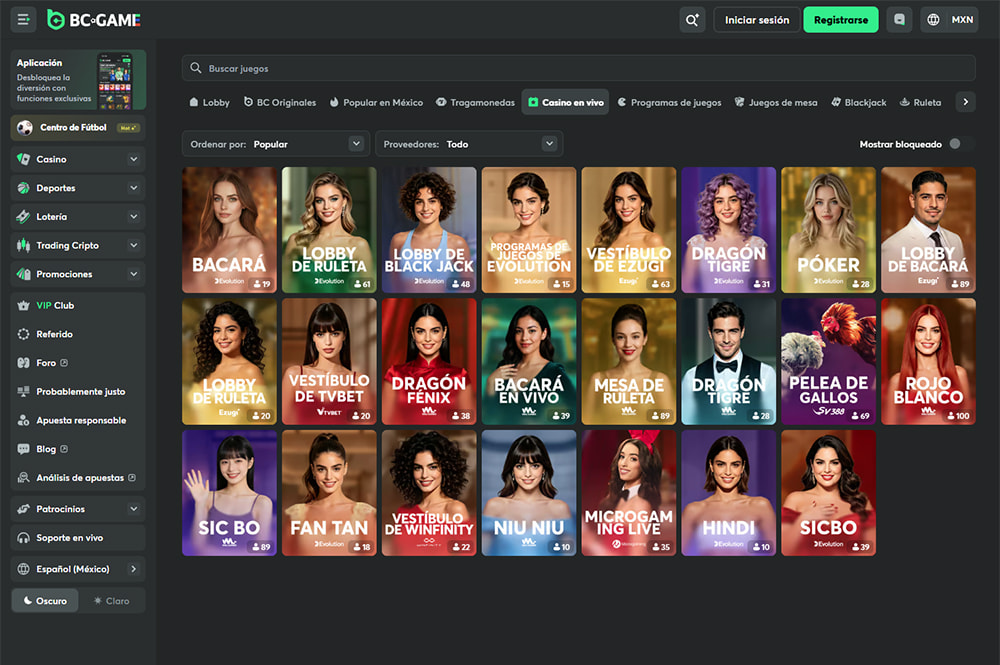
Task: Open the Hindi Evolution game card
Action: coord(728,493)
